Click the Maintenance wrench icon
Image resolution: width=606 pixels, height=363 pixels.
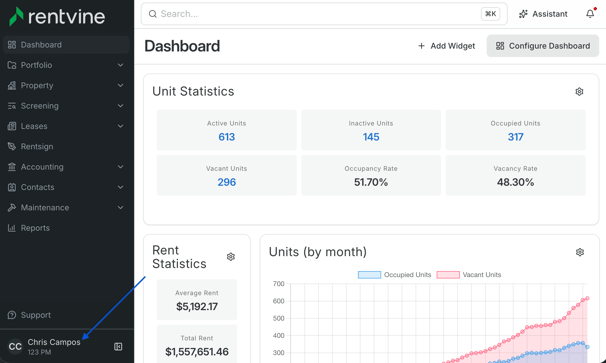click(x=12, y=208)
